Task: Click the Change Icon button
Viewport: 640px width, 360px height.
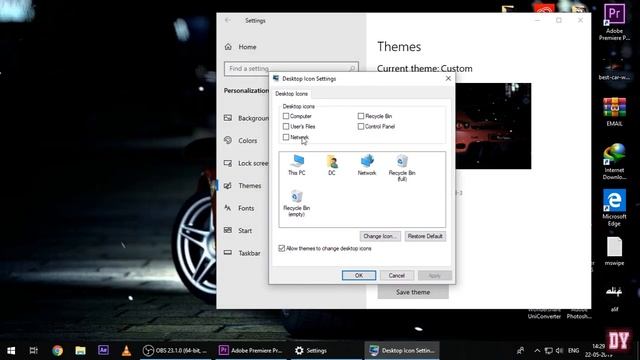Action: pyautogui.click(x=380, y=236)
